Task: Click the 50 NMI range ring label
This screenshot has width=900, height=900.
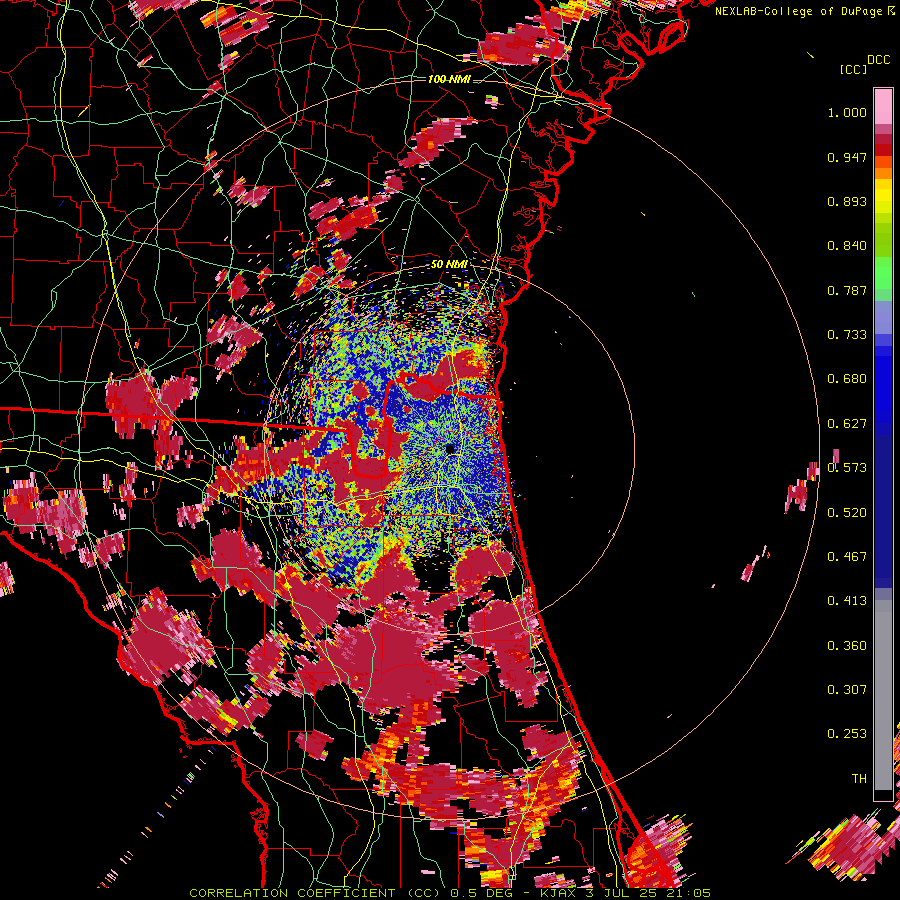Action: (449, 264)
